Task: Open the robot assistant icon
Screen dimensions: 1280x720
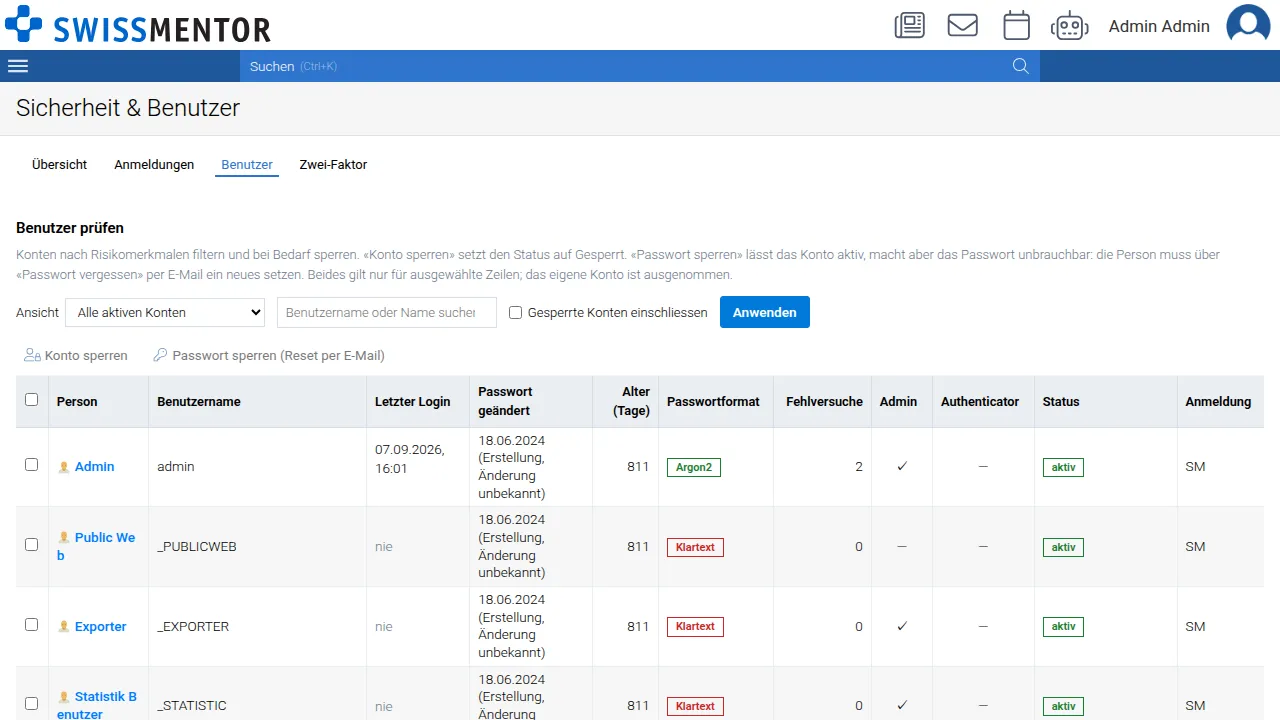Action: tap(1069, 25)
